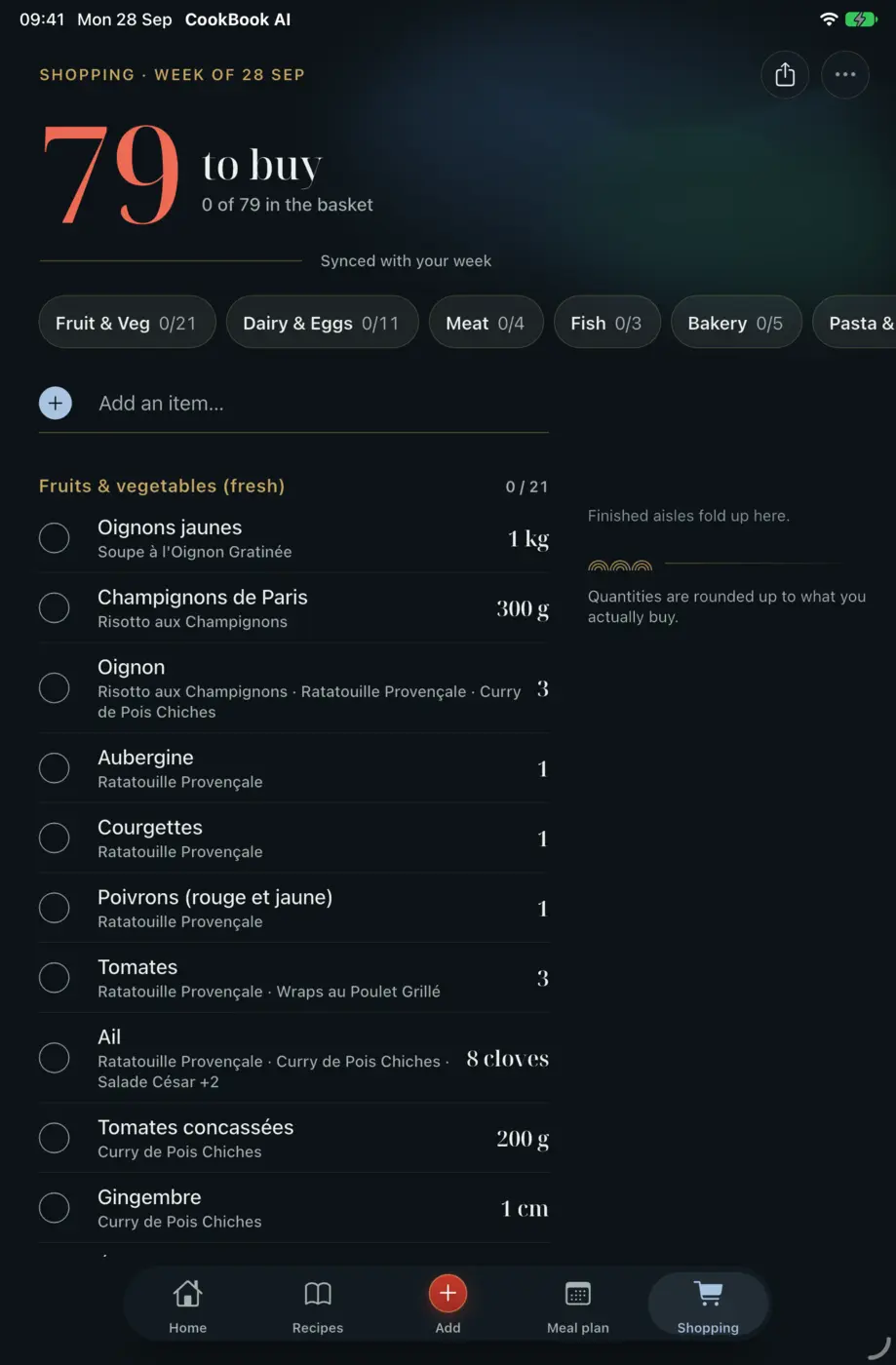Open the Meal plan calendar tab
This screenshot has height=1365, width=896.
[x=578, y=1306]
